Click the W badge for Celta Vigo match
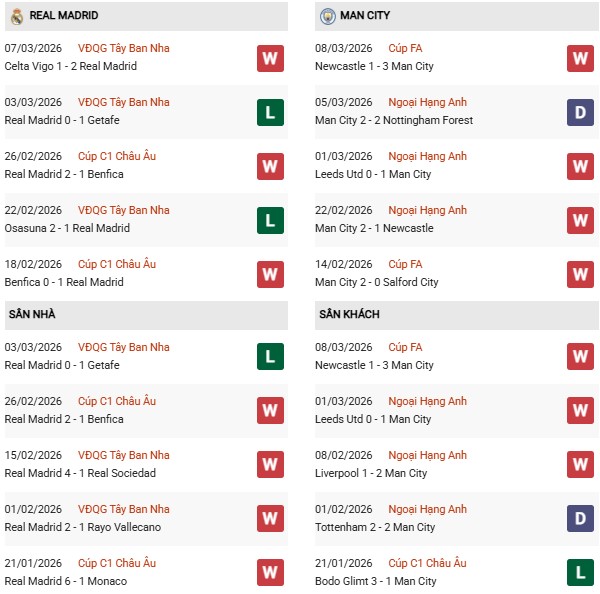600x594 pixels. click(270, 58)
